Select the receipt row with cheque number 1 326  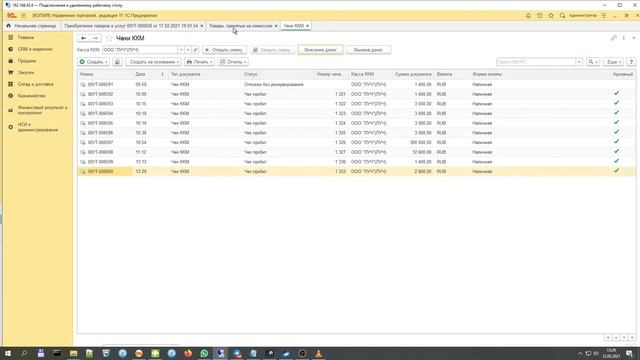coord(356,142)
